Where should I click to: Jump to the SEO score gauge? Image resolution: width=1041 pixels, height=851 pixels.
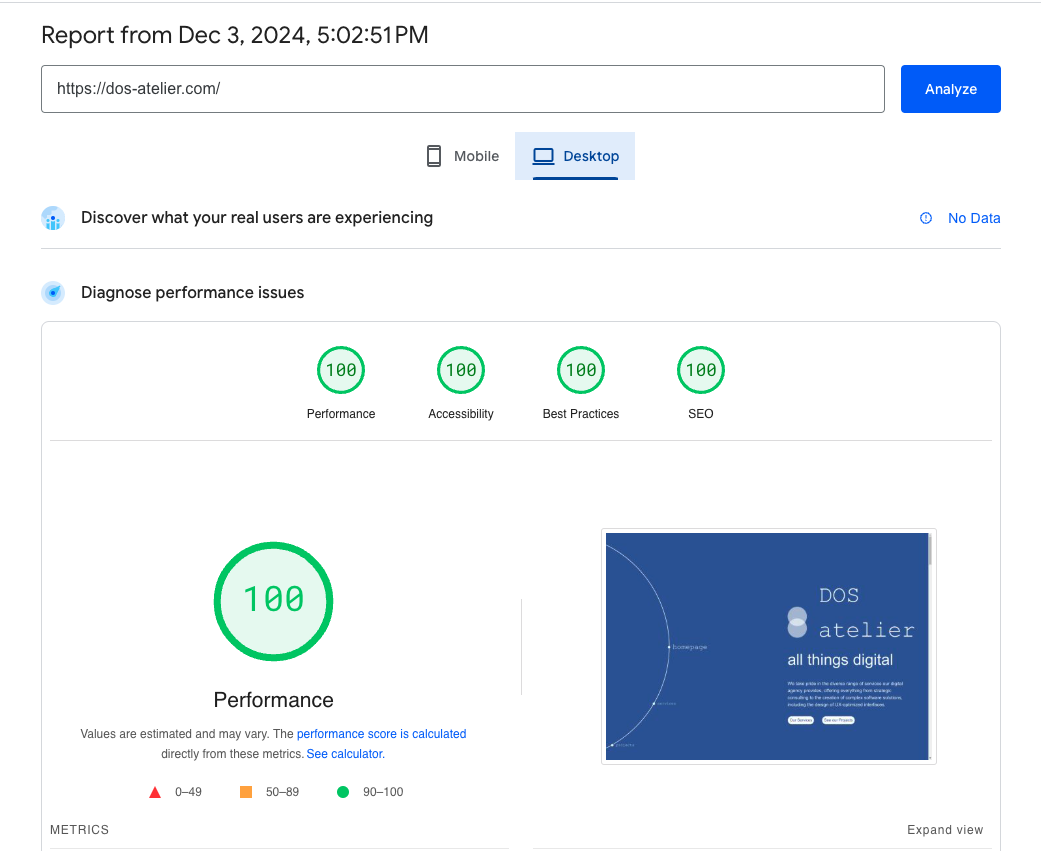tap(700, 370)
